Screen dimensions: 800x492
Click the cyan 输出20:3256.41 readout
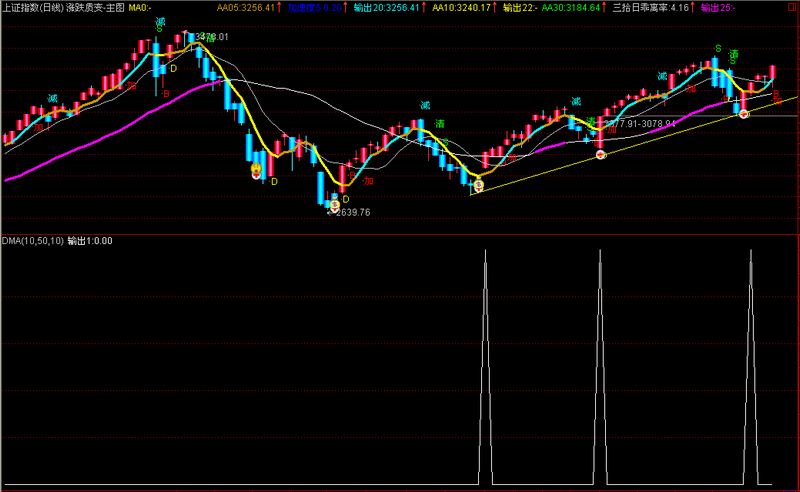pyautogui.click(x=386, y=8)
